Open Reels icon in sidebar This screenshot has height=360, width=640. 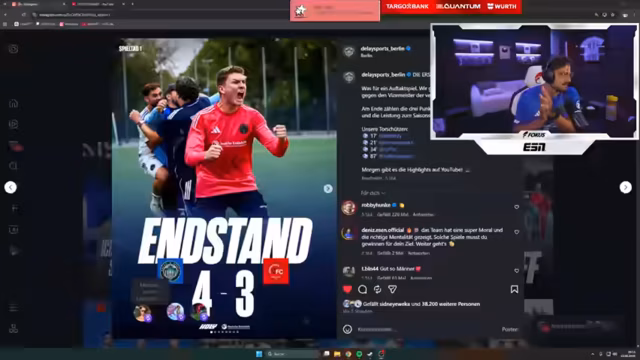point(13,124)
